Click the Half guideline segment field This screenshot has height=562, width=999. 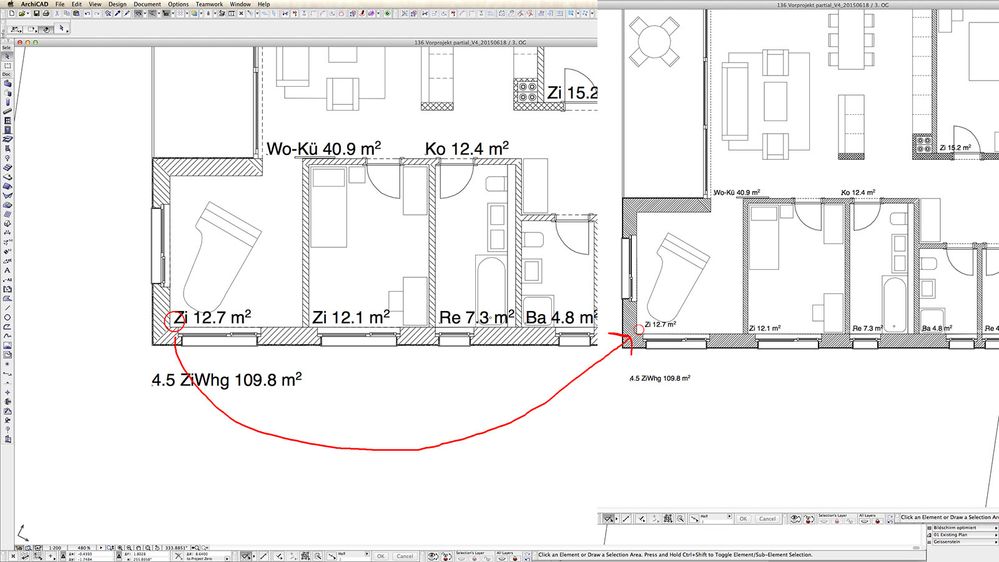click(x=716, y=519)
